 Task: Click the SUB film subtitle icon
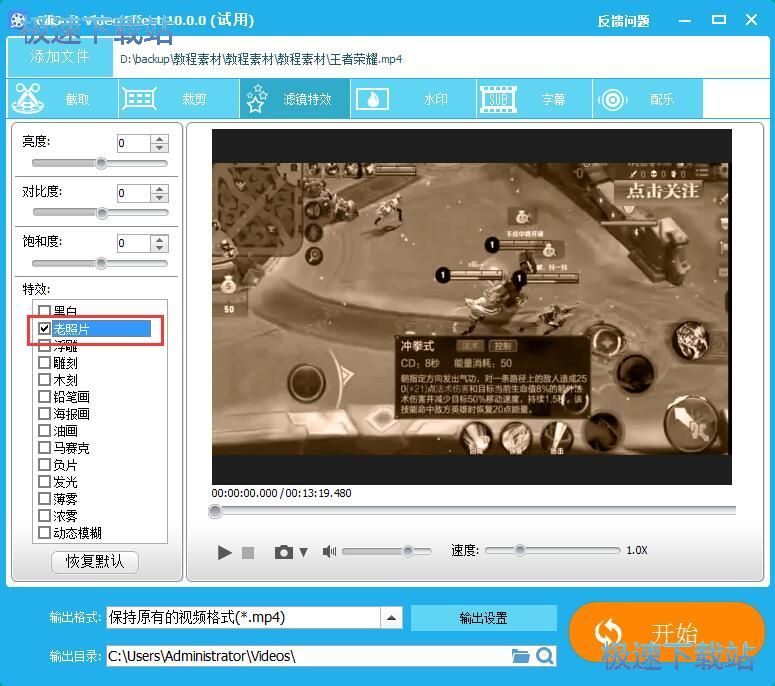(x=498, y=99)
